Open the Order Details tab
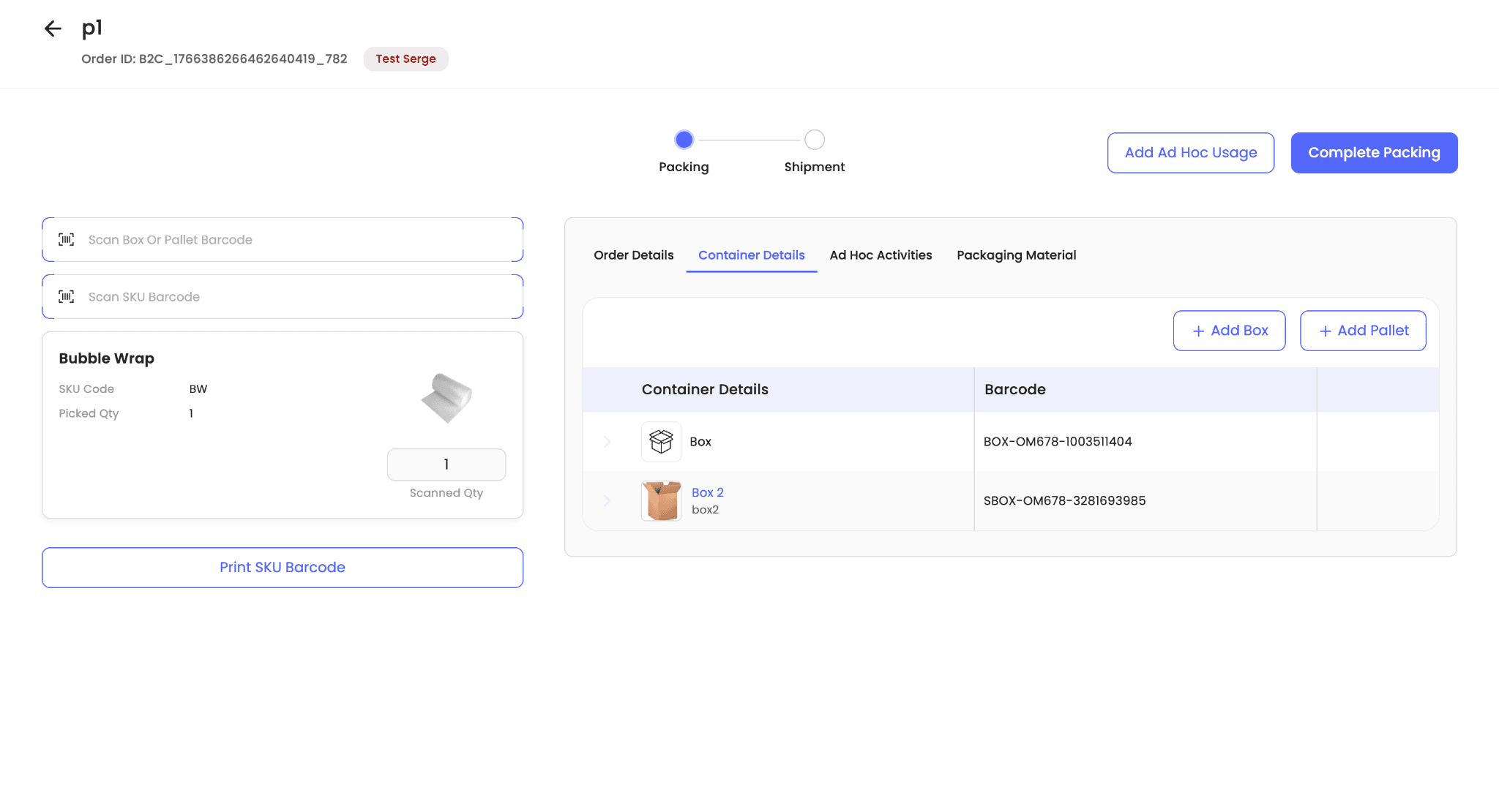 click(x=633, y=255)
